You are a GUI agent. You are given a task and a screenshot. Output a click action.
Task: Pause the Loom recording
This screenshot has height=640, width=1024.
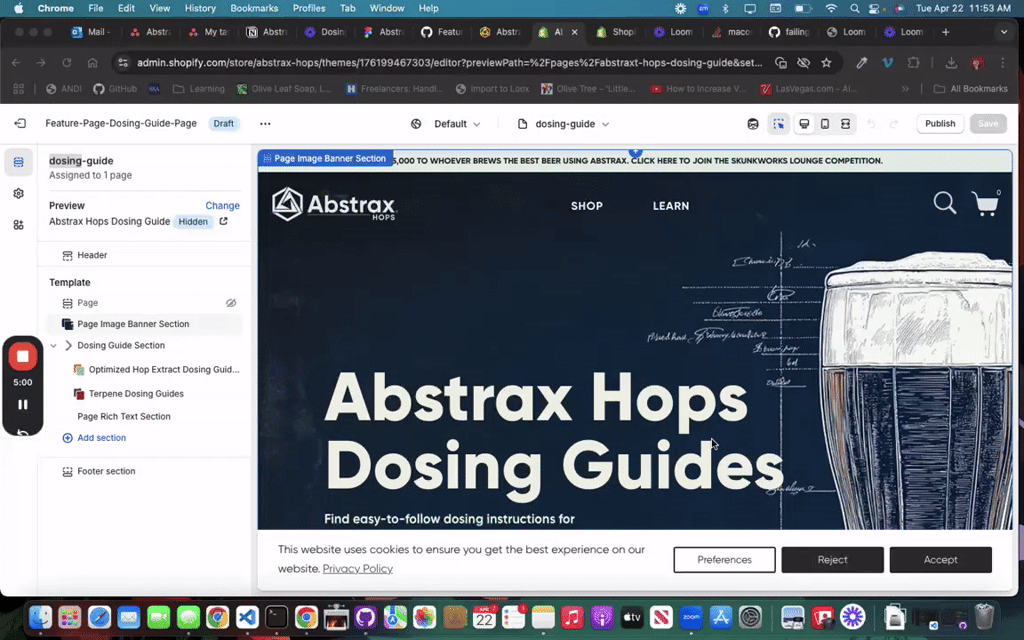pos(23,405)
